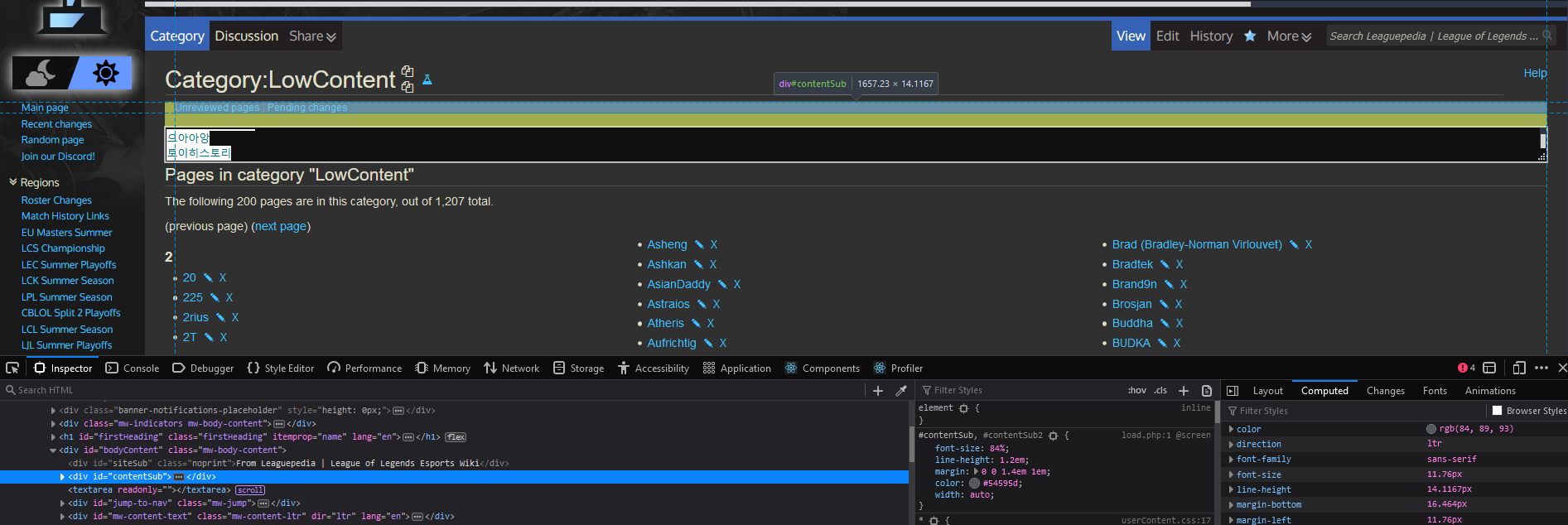Click the #54595d color swatch in rules
1568x525 pixels.
click(974, 483)
